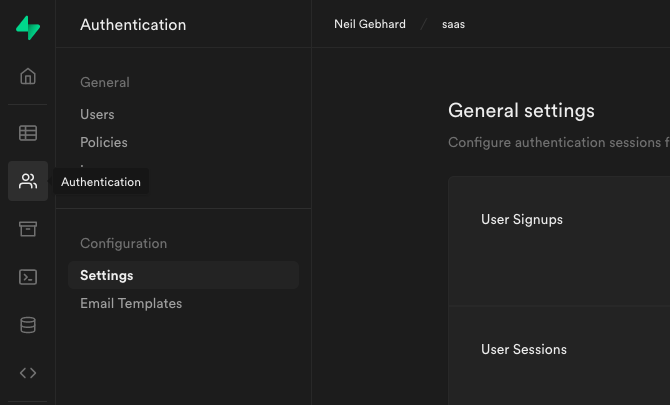Click the Authentication tooltip label
This screenshot has height=405, width=670.
101,182
